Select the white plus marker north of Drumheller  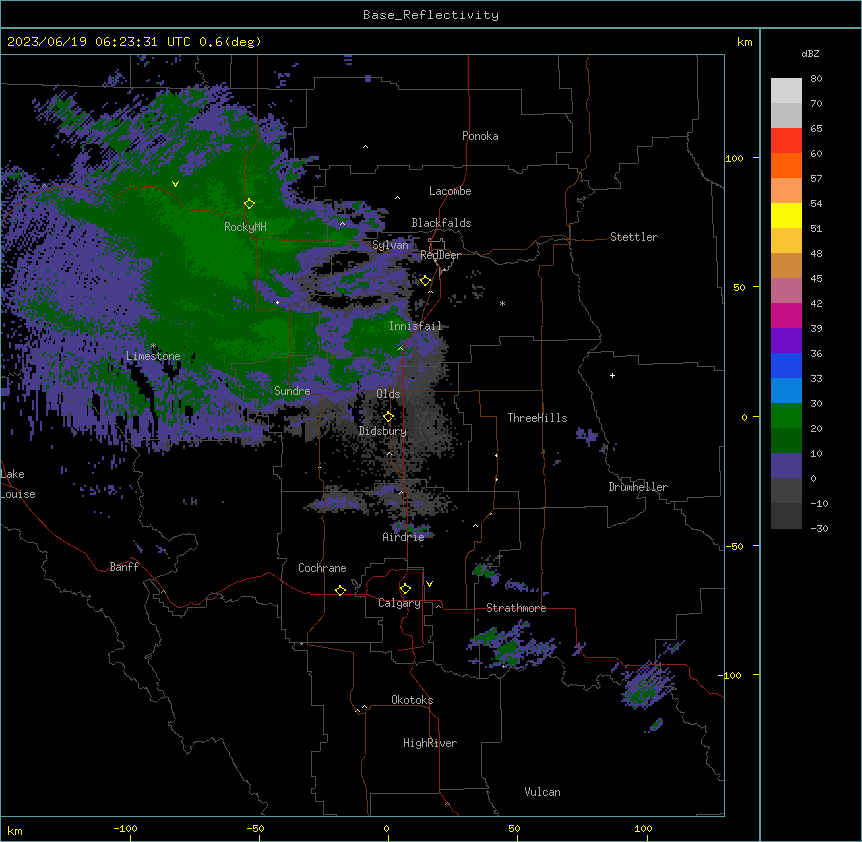point(612,375)
